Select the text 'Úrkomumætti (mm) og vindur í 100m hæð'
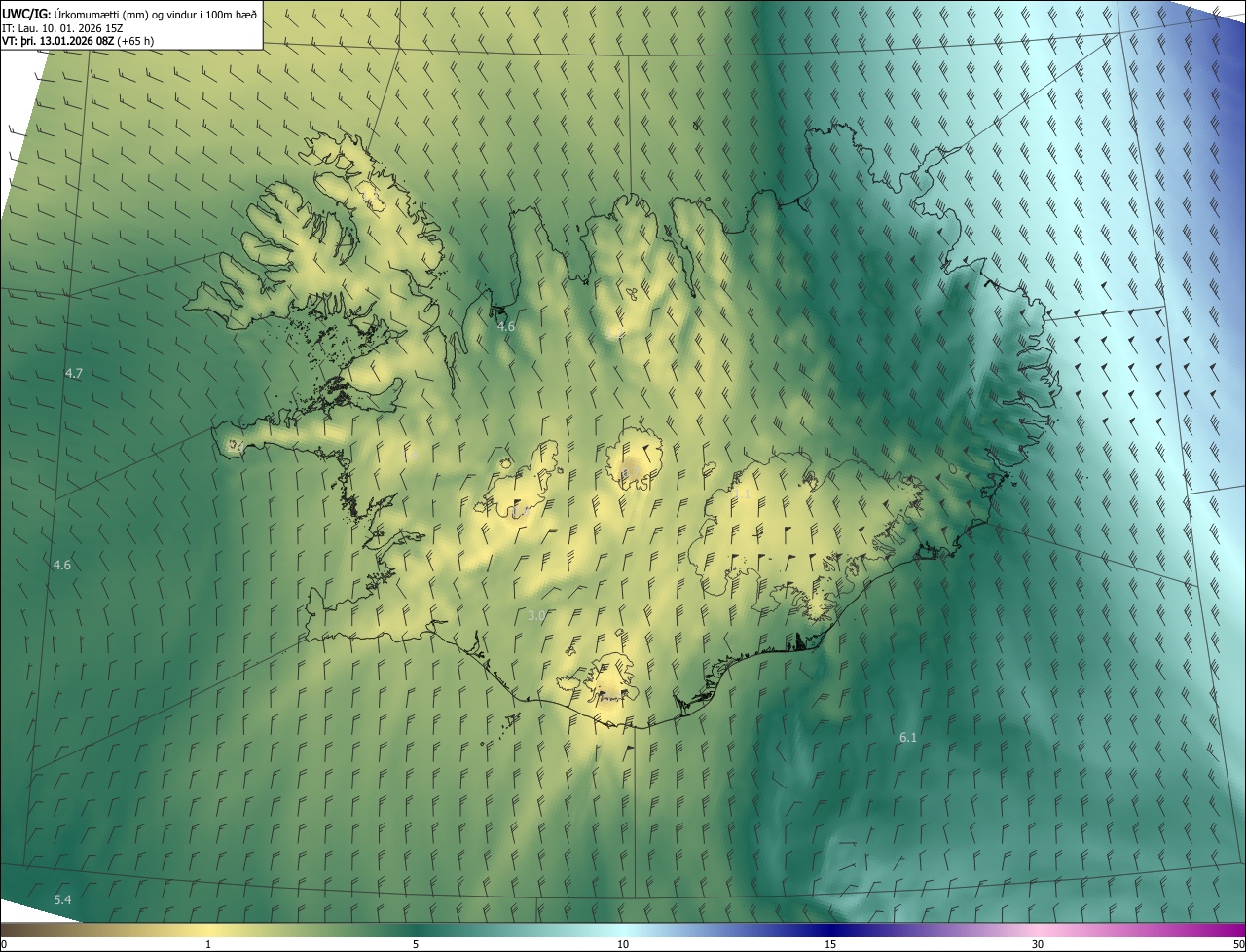The width and height of the screenshot is (1246, 952). click(155, 14)
